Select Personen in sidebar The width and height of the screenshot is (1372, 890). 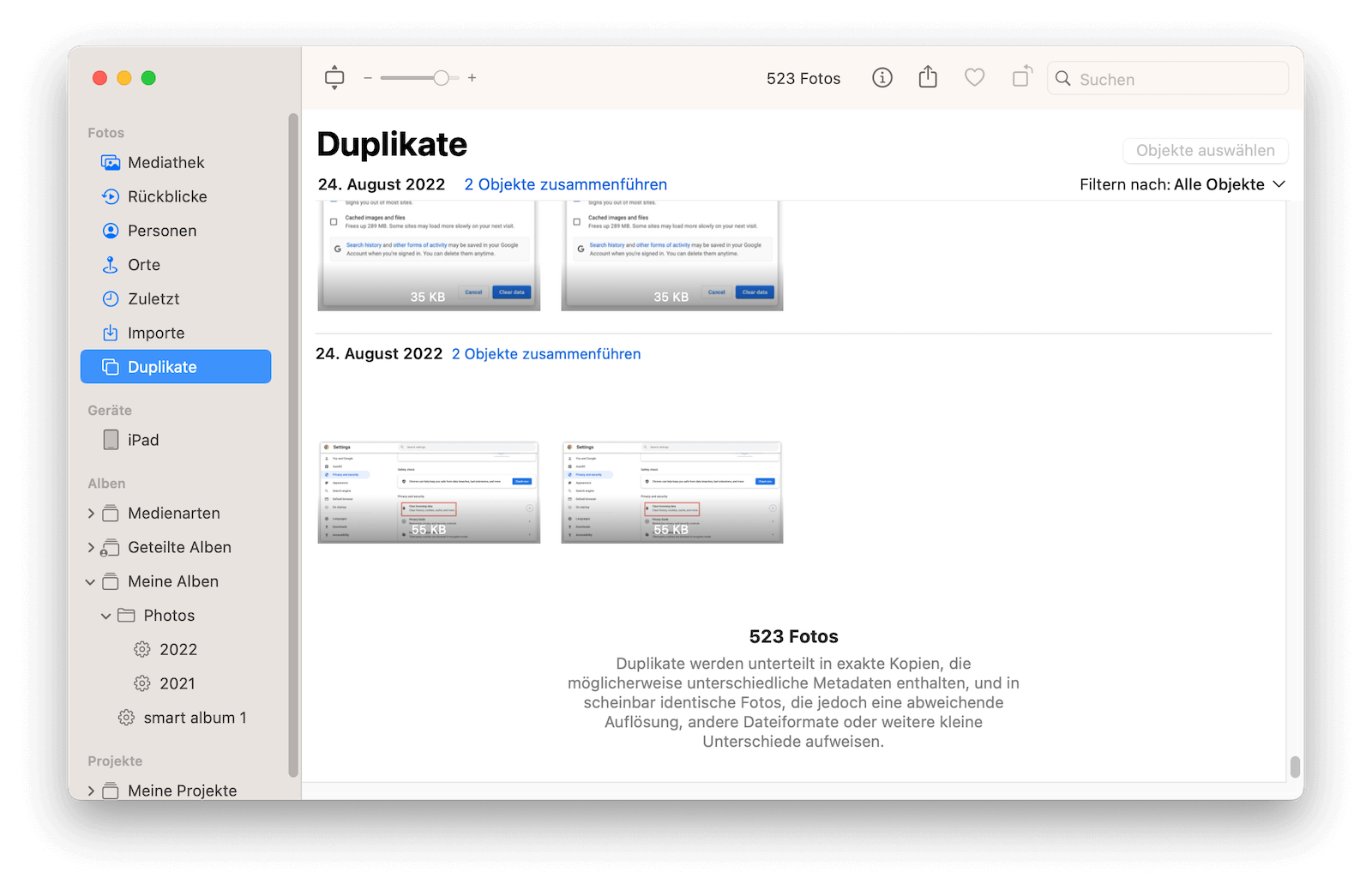[x=176, y=231]
